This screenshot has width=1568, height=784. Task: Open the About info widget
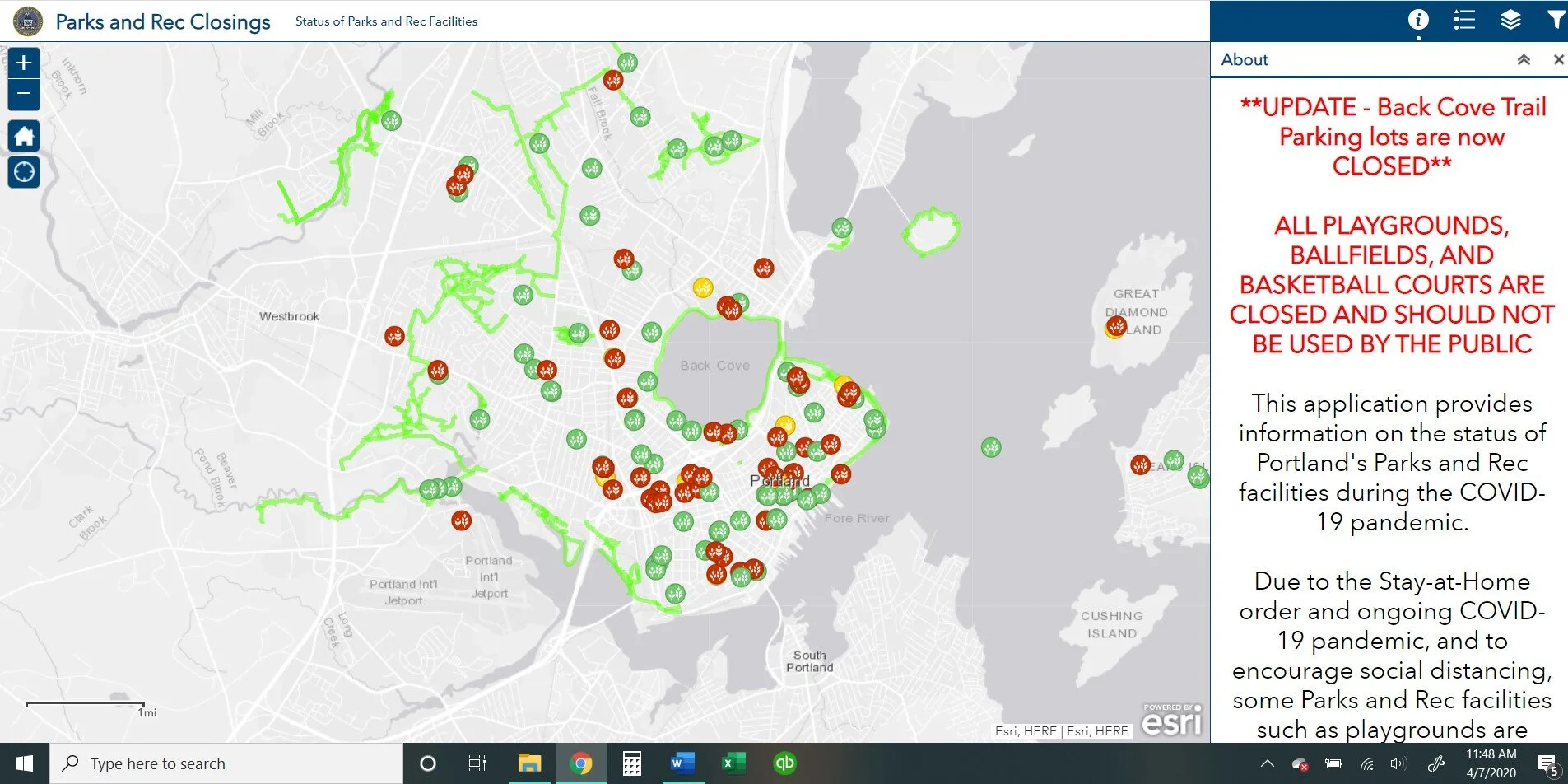1418,20
